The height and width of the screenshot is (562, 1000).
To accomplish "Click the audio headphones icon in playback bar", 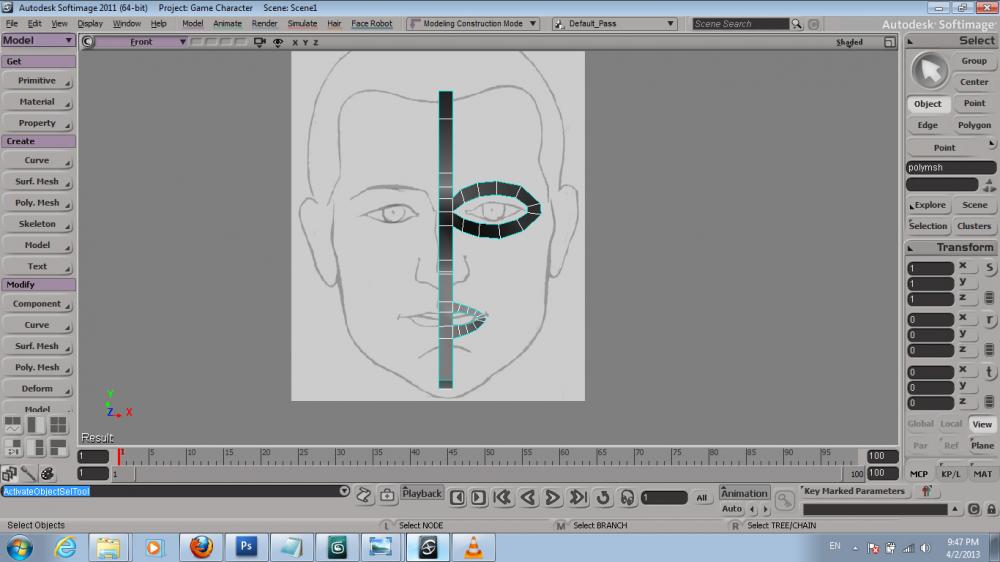I will (627, 497).
